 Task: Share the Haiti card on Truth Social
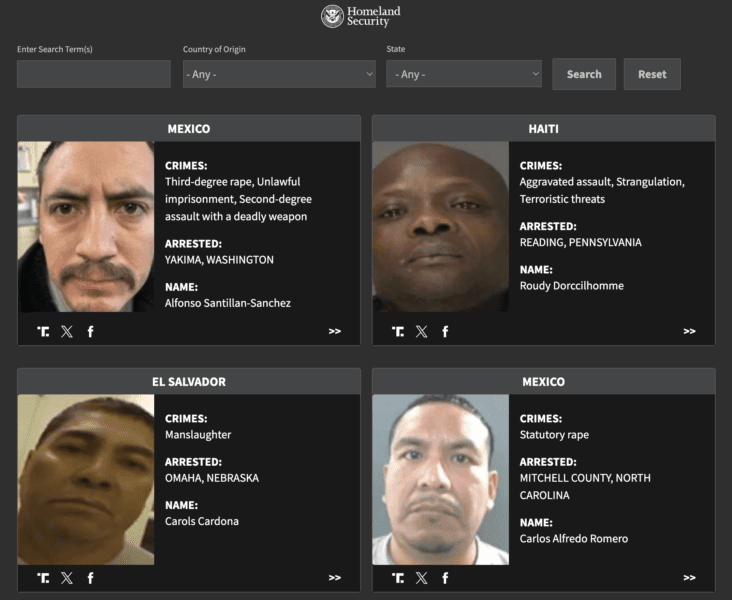[398, 331]
